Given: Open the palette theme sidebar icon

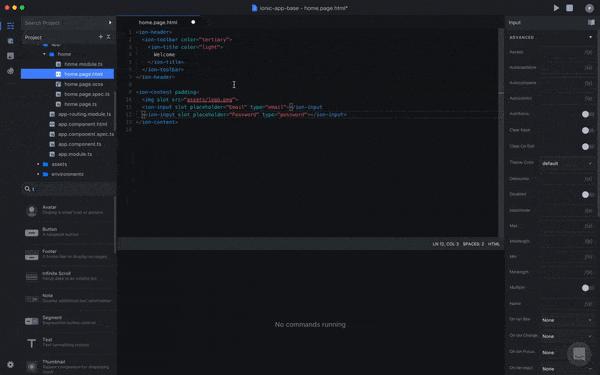Looking at the screenshot, I should click(10, 71).
